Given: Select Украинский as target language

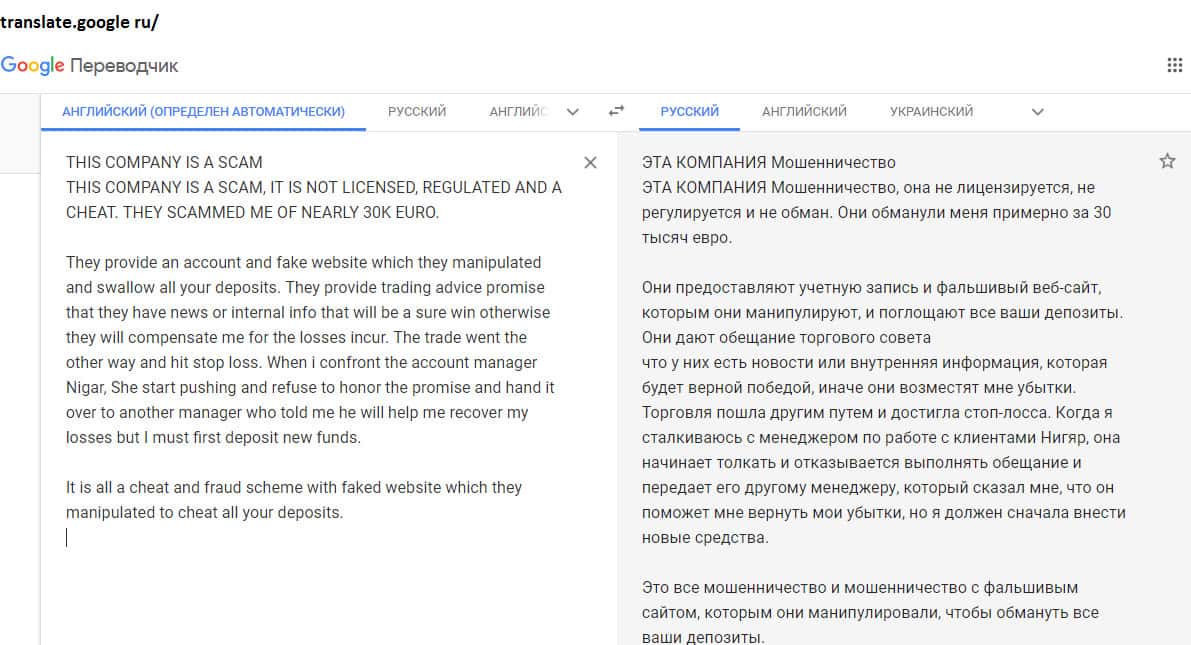Looking at the screenshot, I should [931, 112].
